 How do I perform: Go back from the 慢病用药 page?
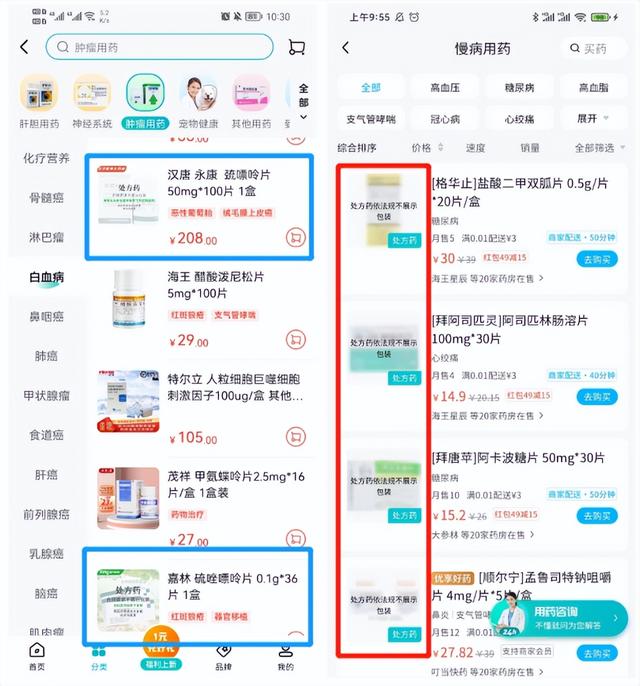point(346,48)
